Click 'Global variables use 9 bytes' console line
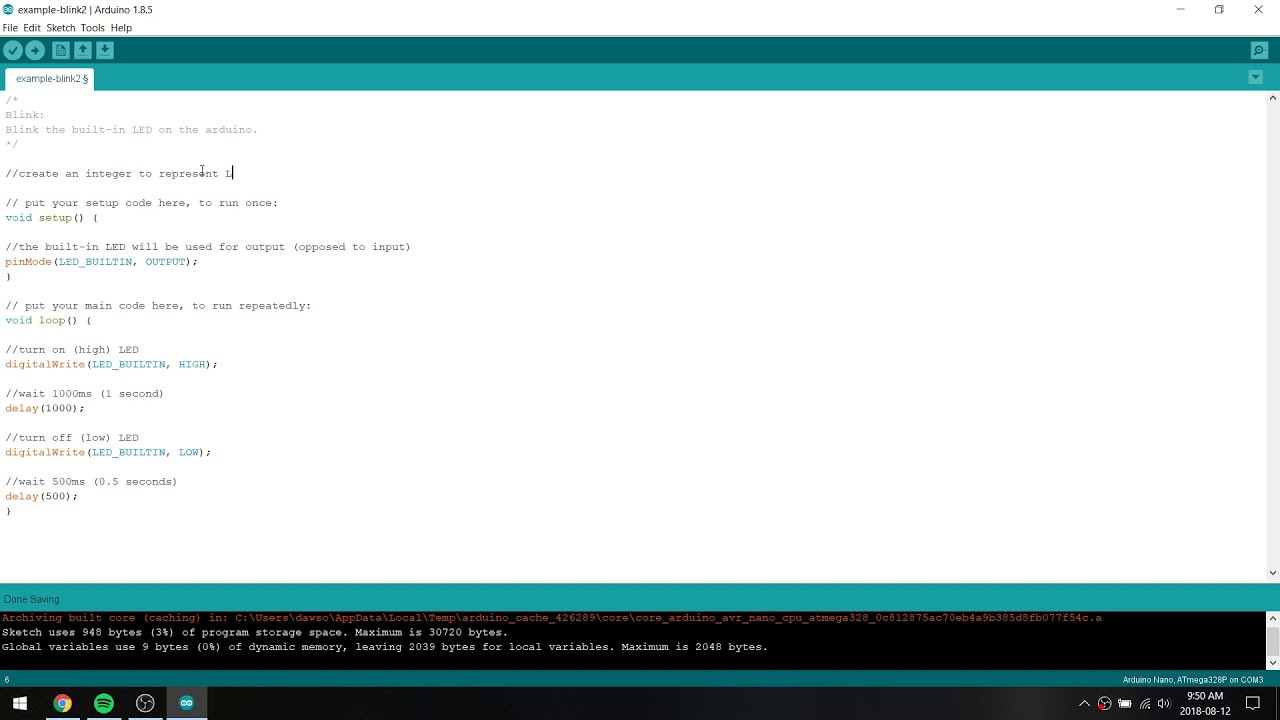Image resolution: width=1280 pixels, height=720 pixels. point(385,647)
